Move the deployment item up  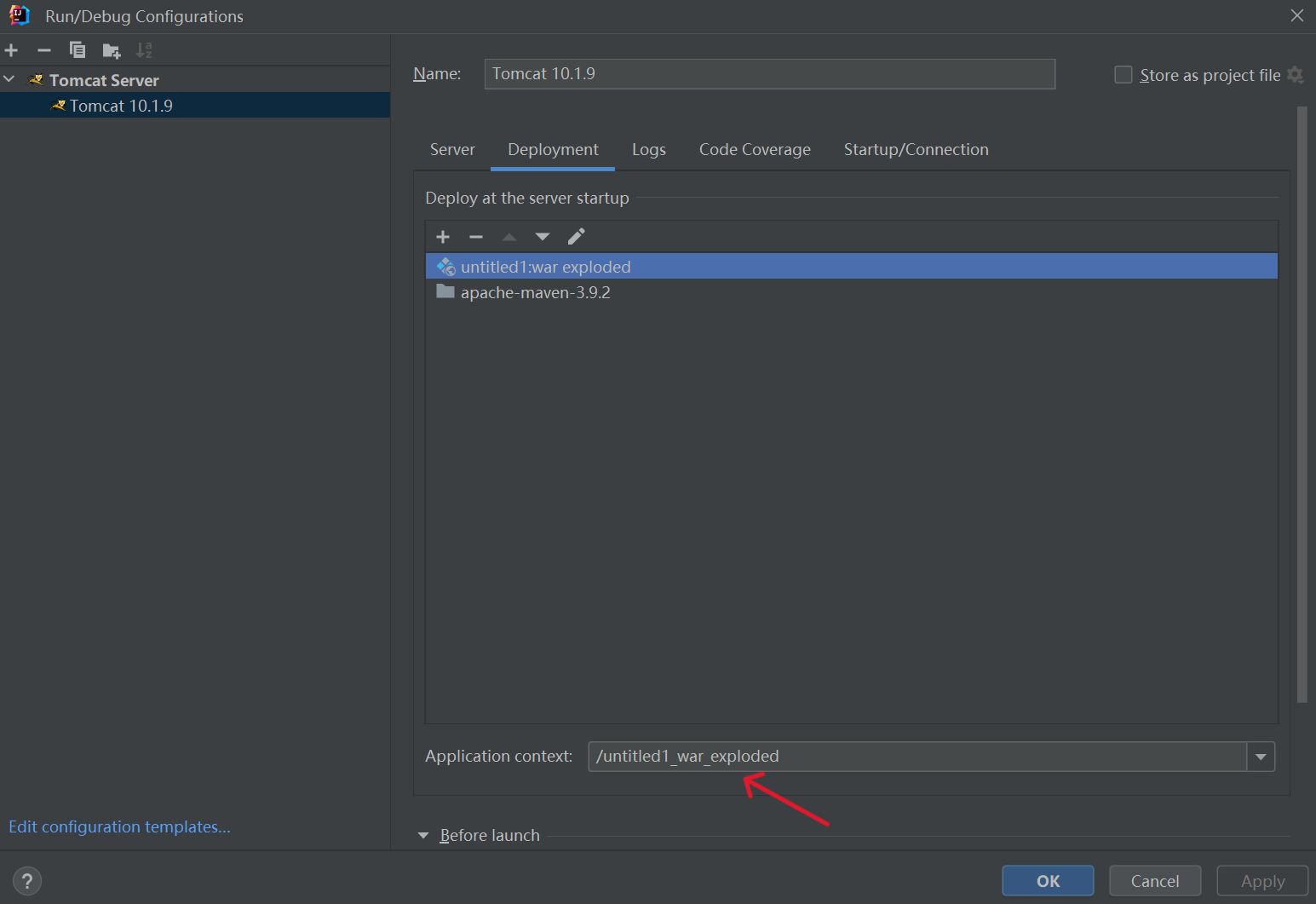point(509,237)
